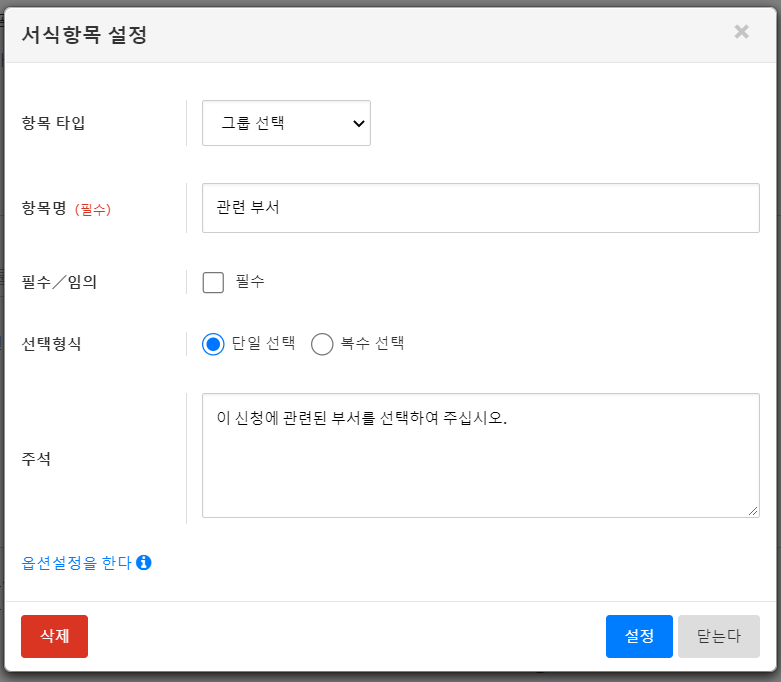Close the dialog using the X icon
Screen dimensions: 781x682
point(741,32)
